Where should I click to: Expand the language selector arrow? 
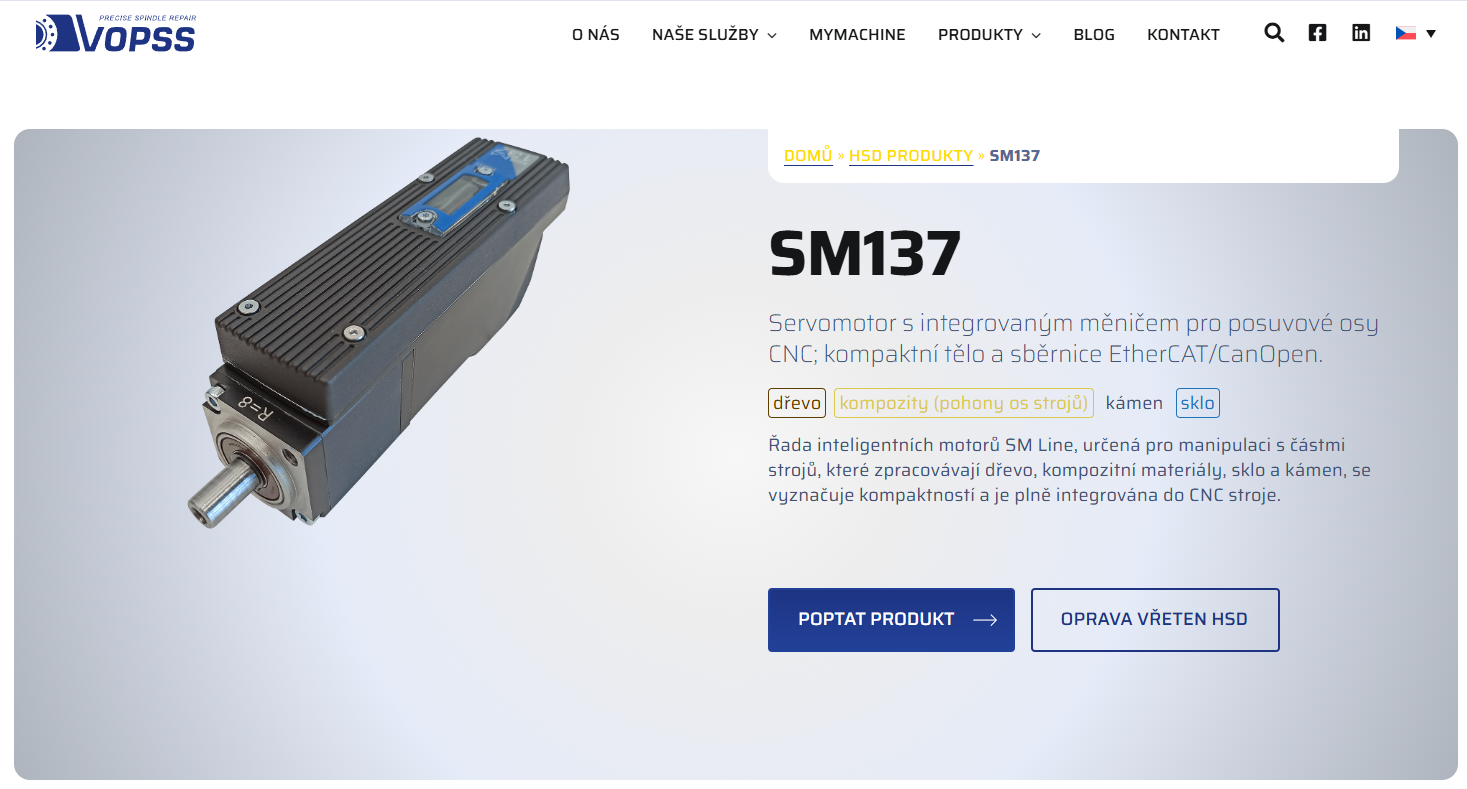pyautogui.click(x=1431, y=33)
